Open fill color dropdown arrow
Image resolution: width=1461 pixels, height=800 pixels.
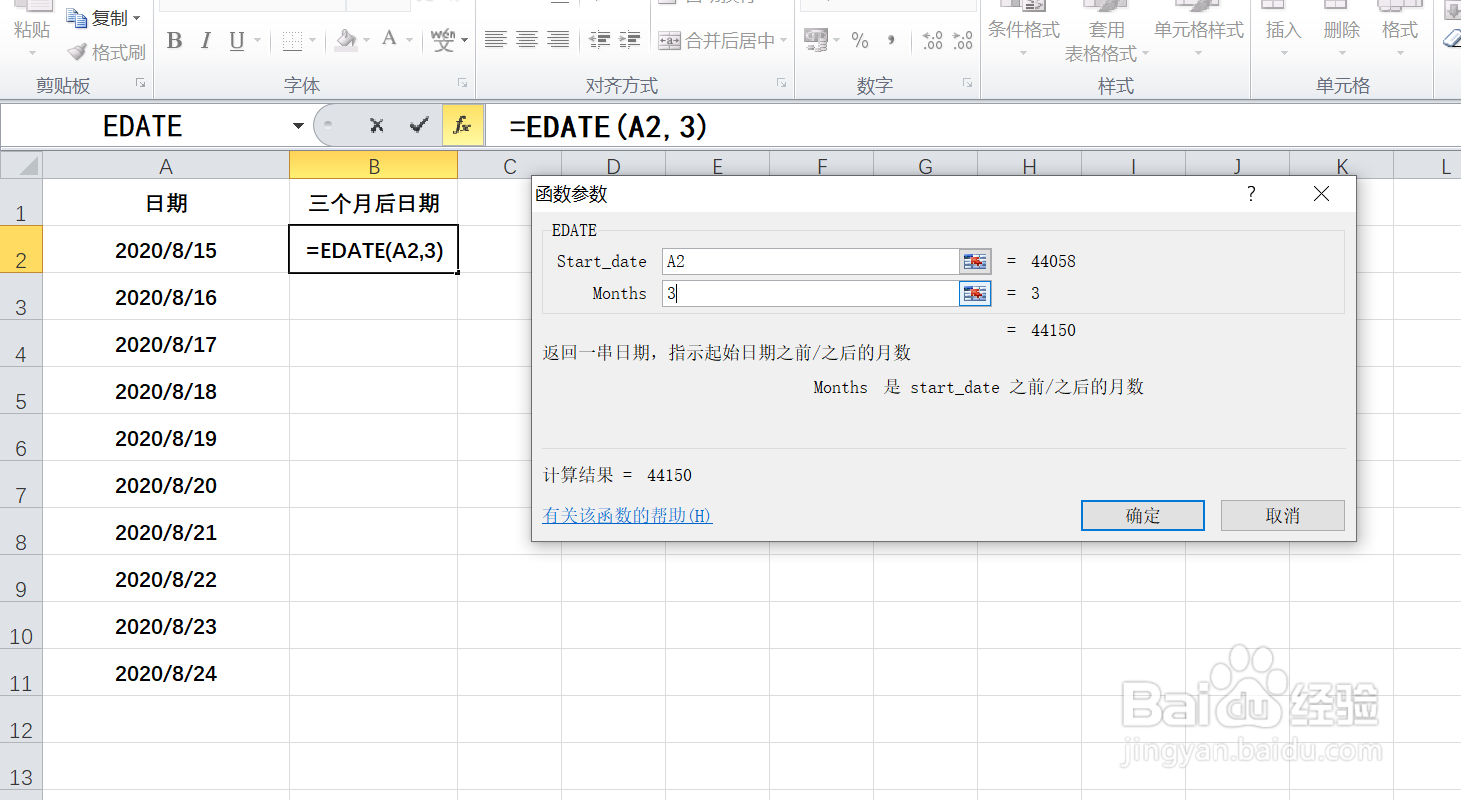click(x=367, y=41)
